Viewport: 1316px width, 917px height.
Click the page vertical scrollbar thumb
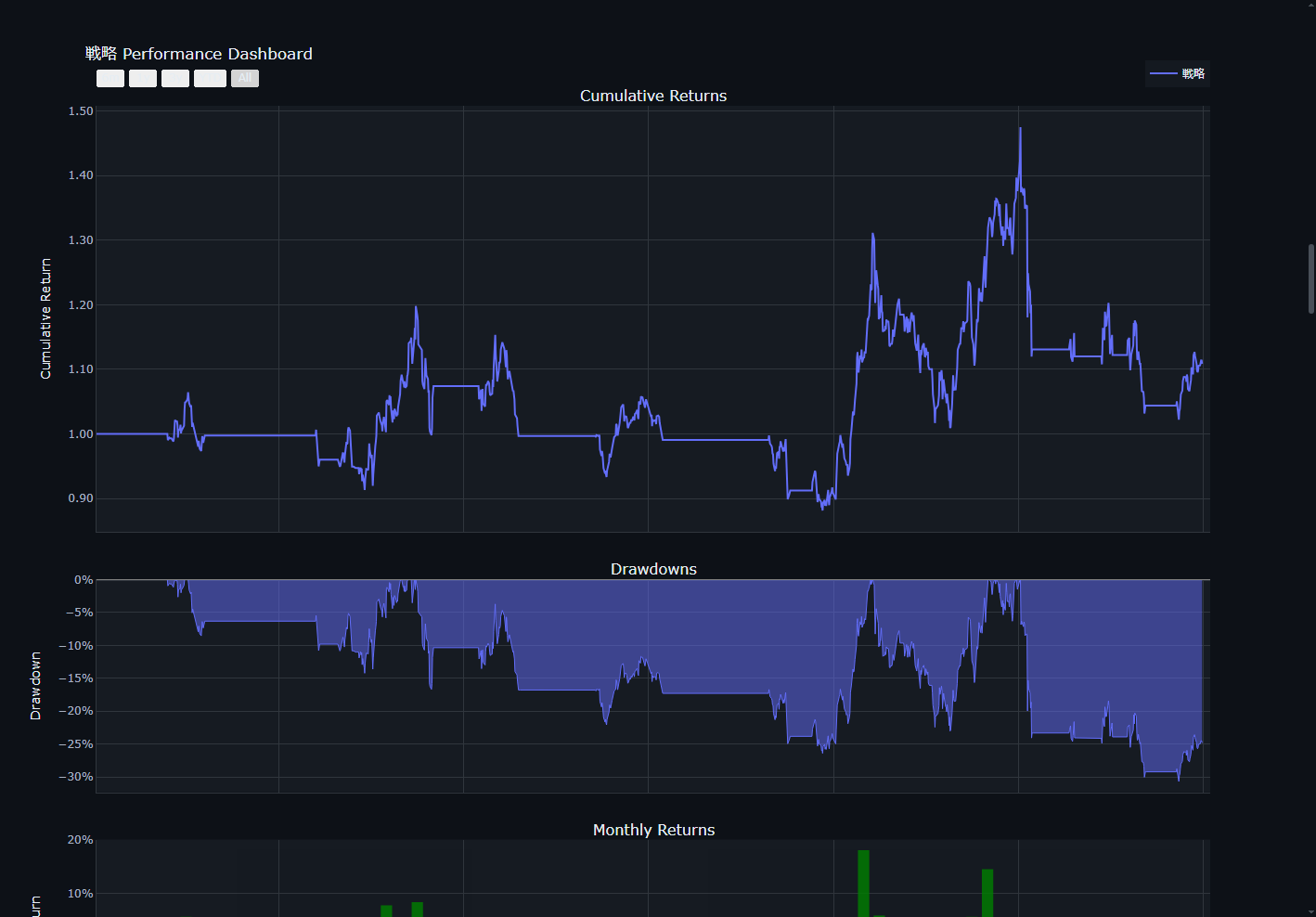(1311, 278)
